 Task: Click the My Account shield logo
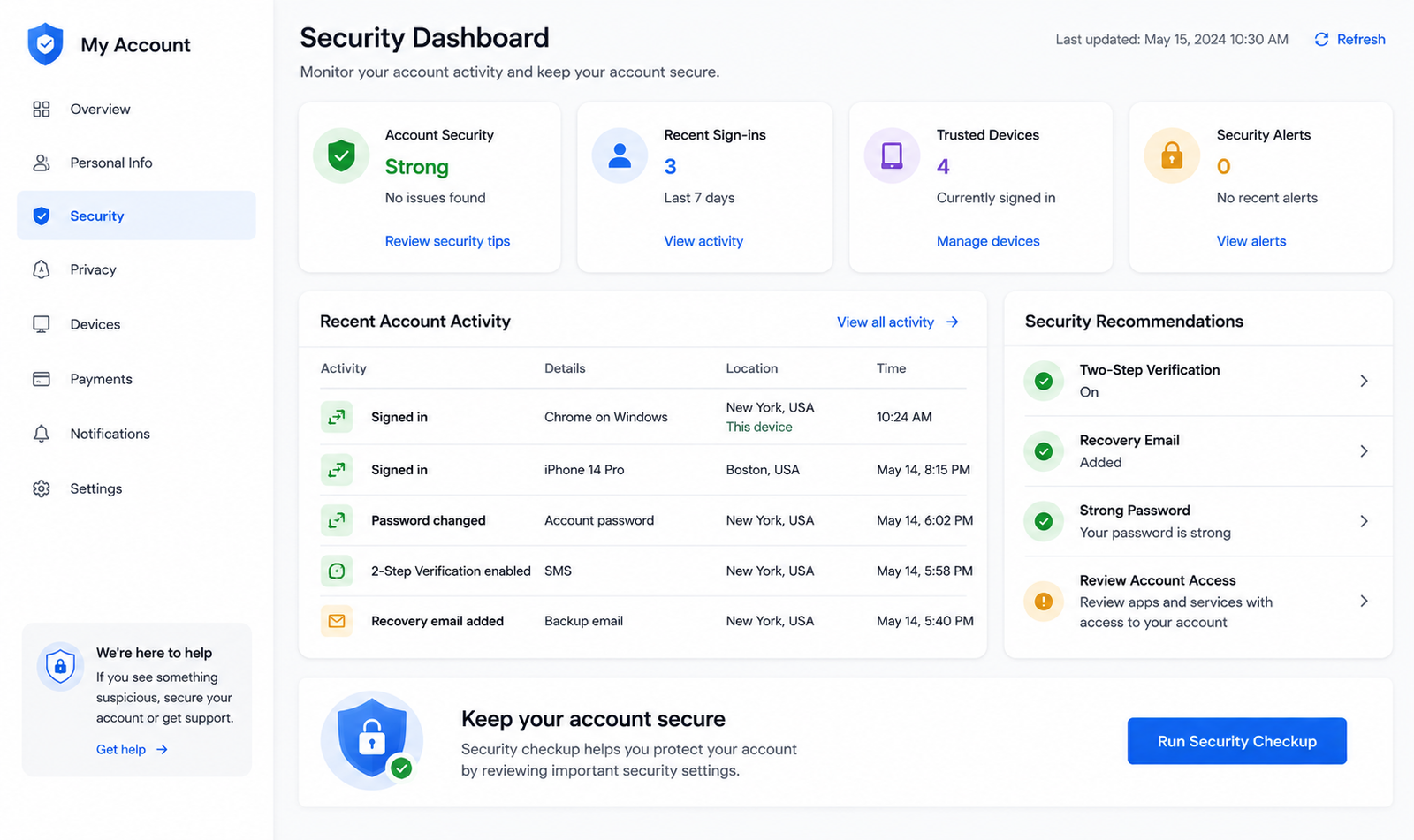click(45, 44)
